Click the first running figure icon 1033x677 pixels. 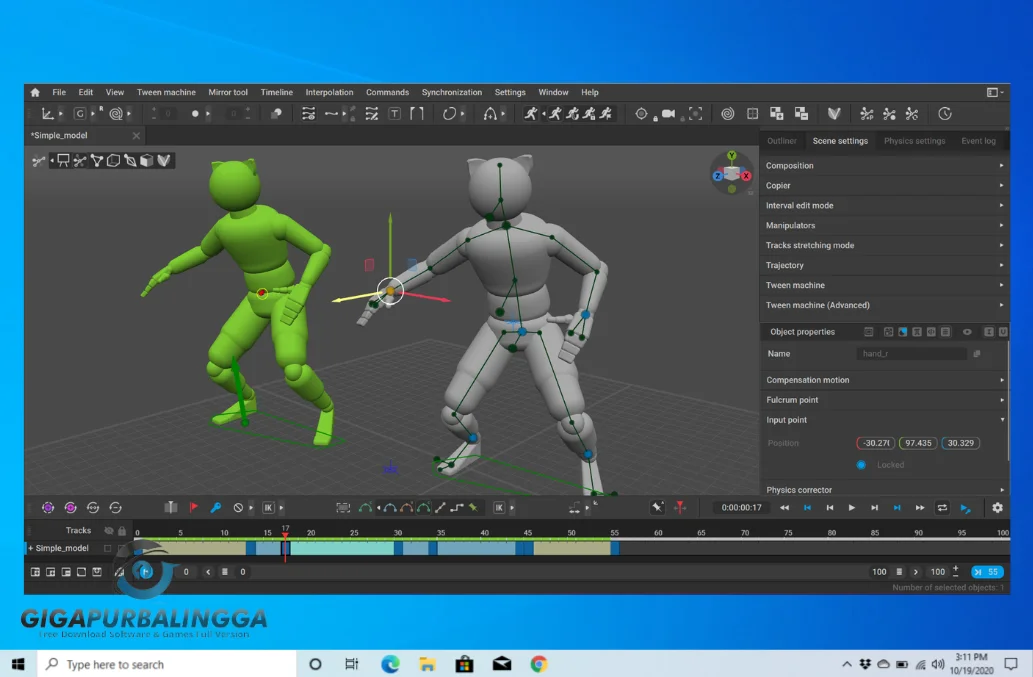530,114
